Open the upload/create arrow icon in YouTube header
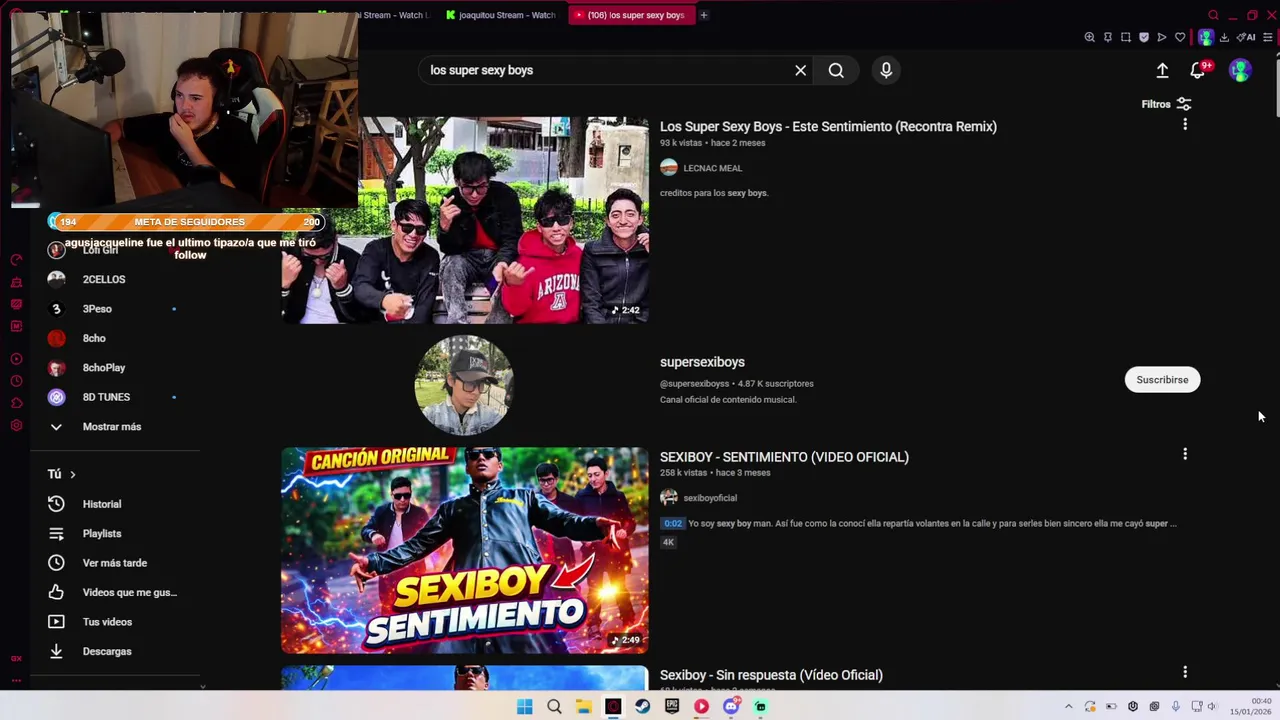Screen dimensions: 1280x720 tap(1162, 70)
